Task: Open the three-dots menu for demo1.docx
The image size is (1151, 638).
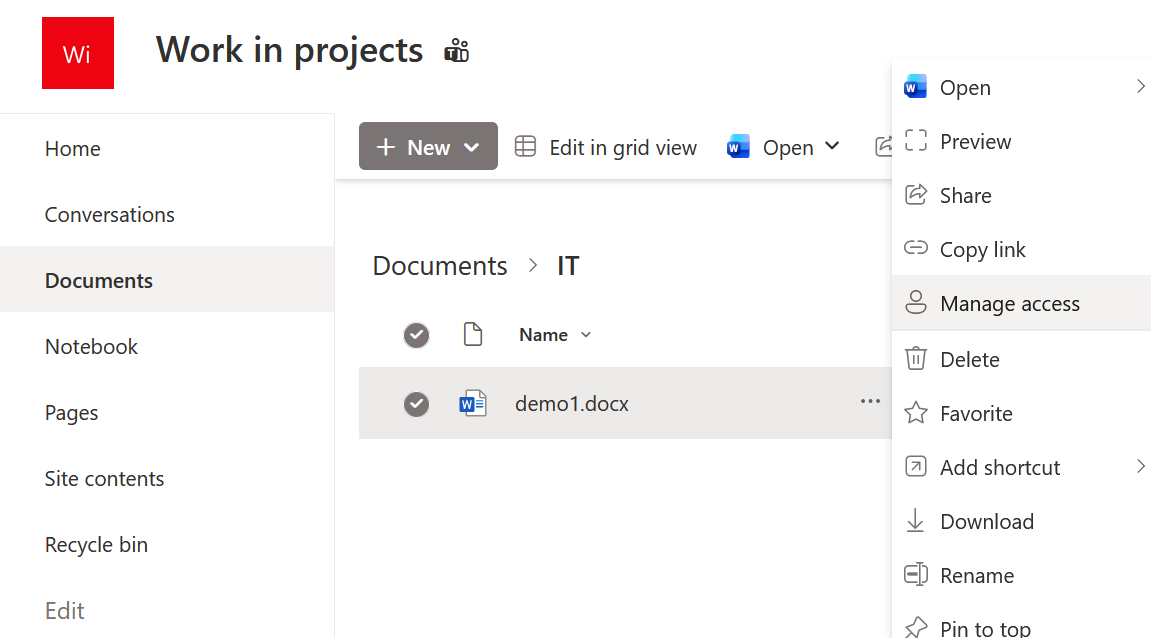Action: coord(870,402)
